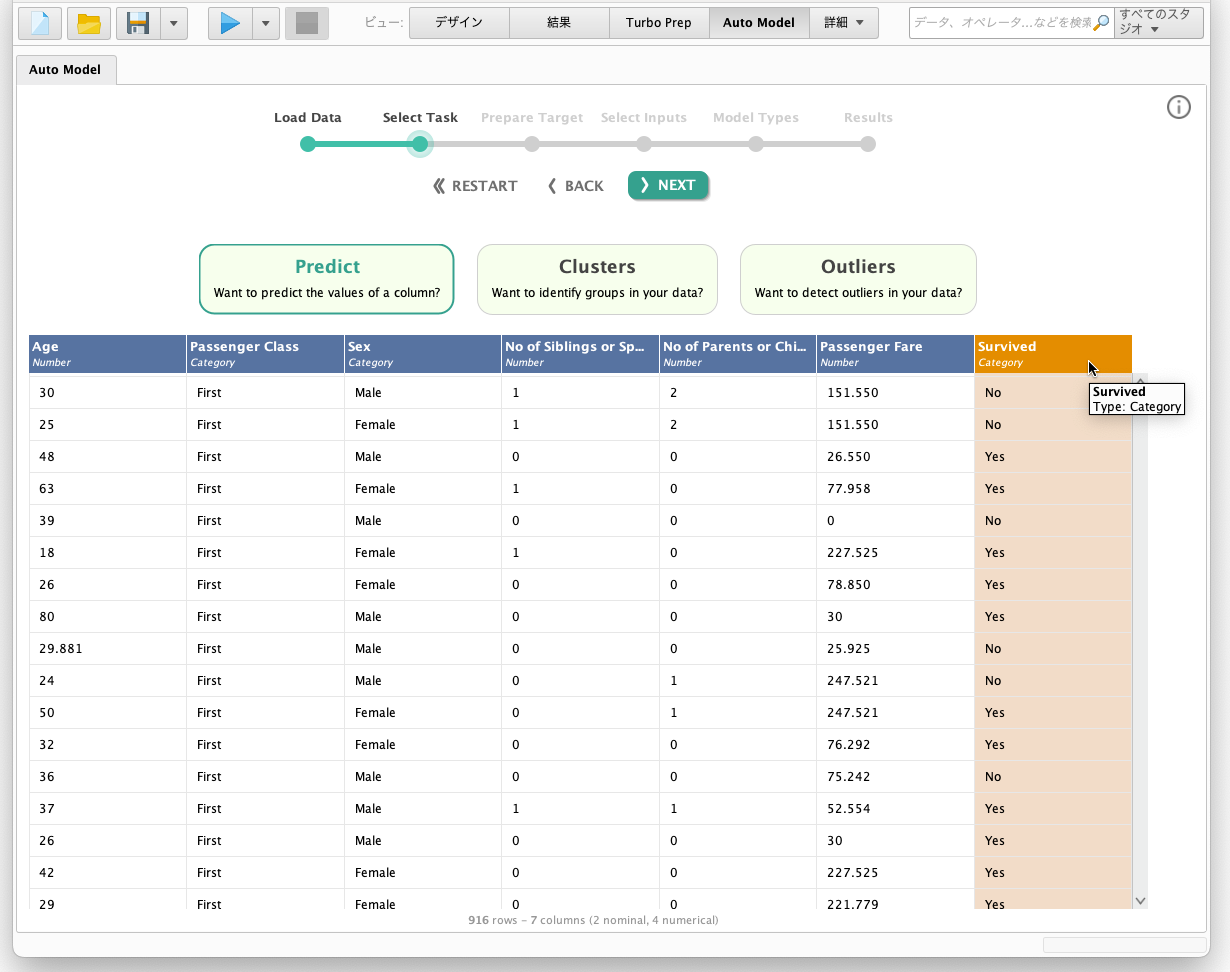Viewport: 1230px width, 972px height.
Task: Select the Age column header
Action: (107, 354)
